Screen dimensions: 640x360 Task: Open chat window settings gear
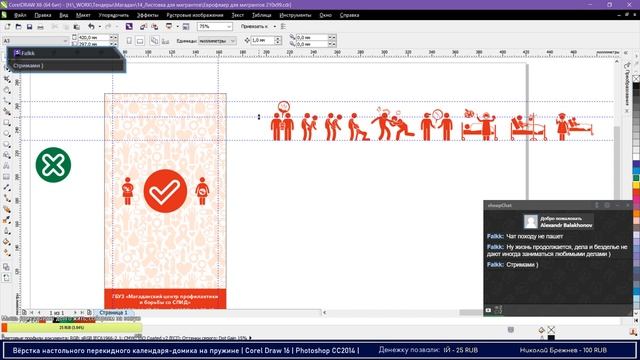tap(607, 205)
